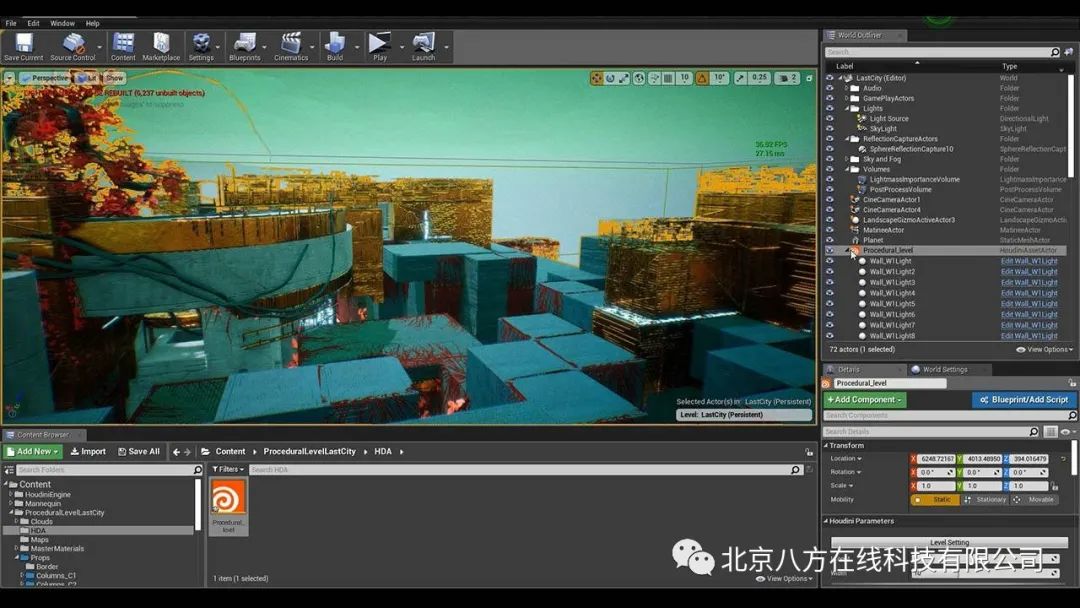Viewport: 1080px width, 608px height.
Task: Open rotation snap value 10° dropdown
Action: pos(719,78)
